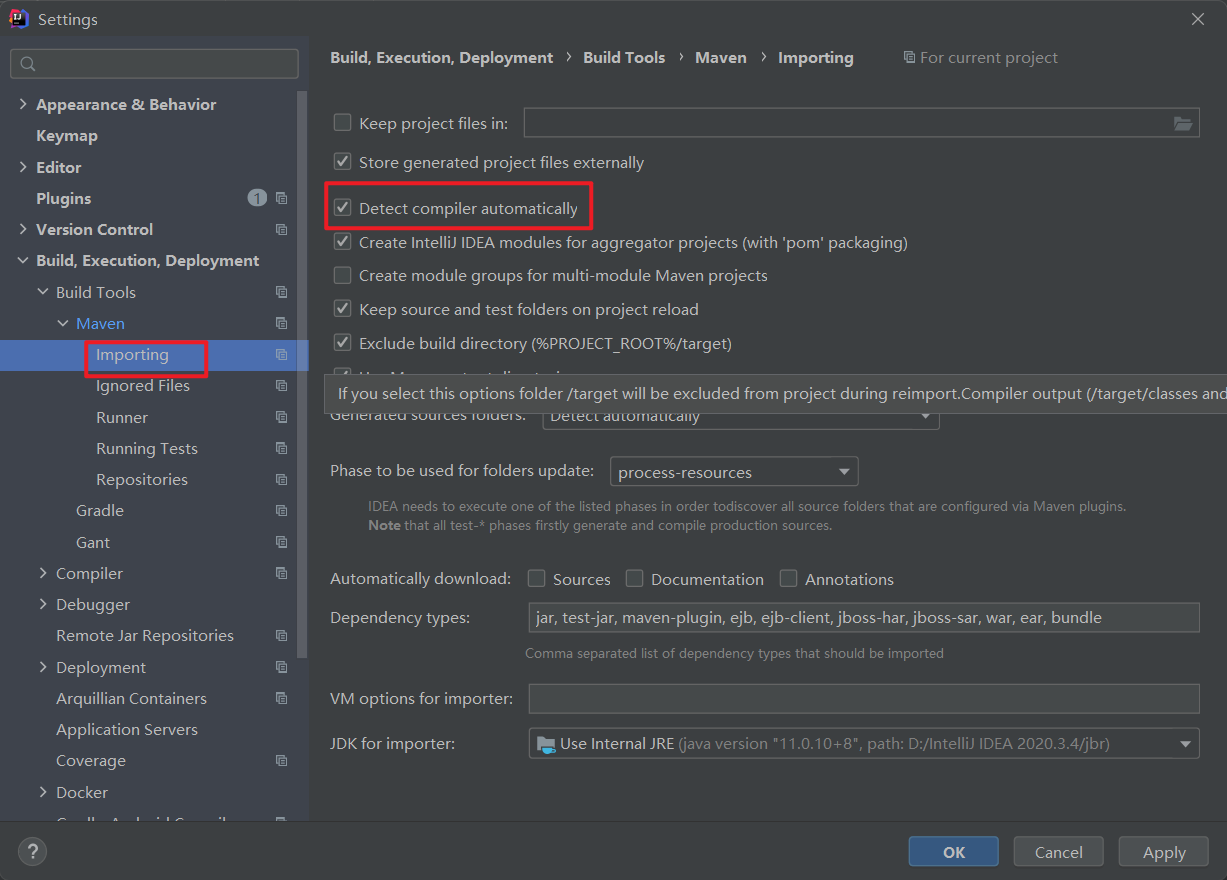Open the Phase for folders update dropdown
The height and width of the screenshot is (880, 1227).
[733, 472]
